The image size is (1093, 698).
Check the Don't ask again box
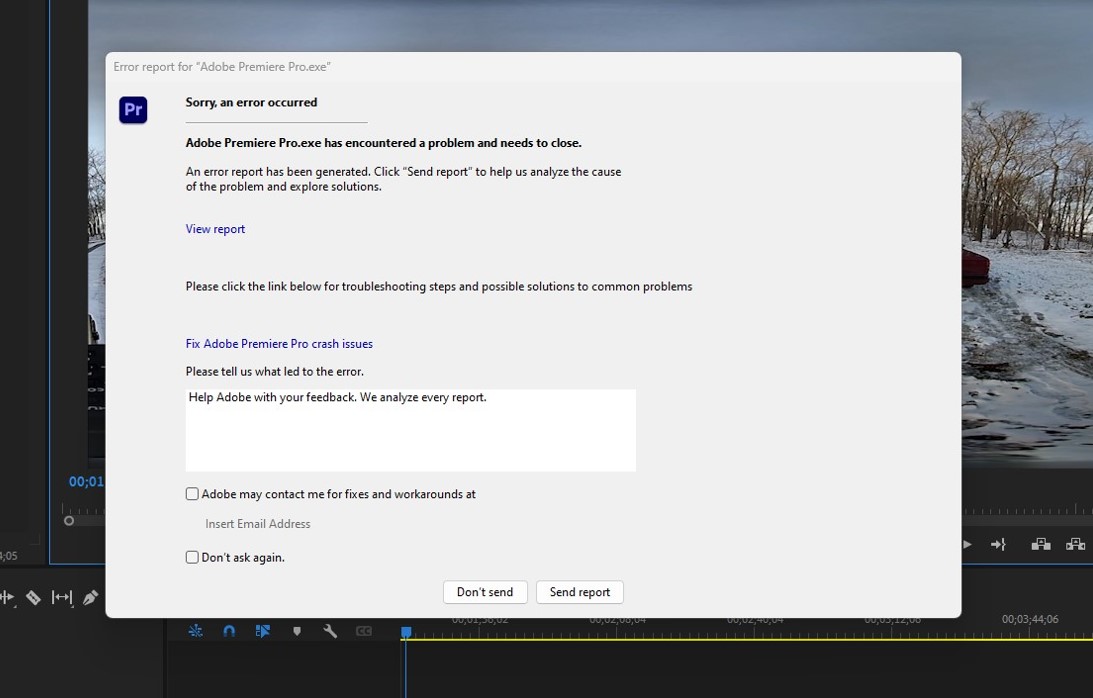pyautogui.click(x=191, y=557)
